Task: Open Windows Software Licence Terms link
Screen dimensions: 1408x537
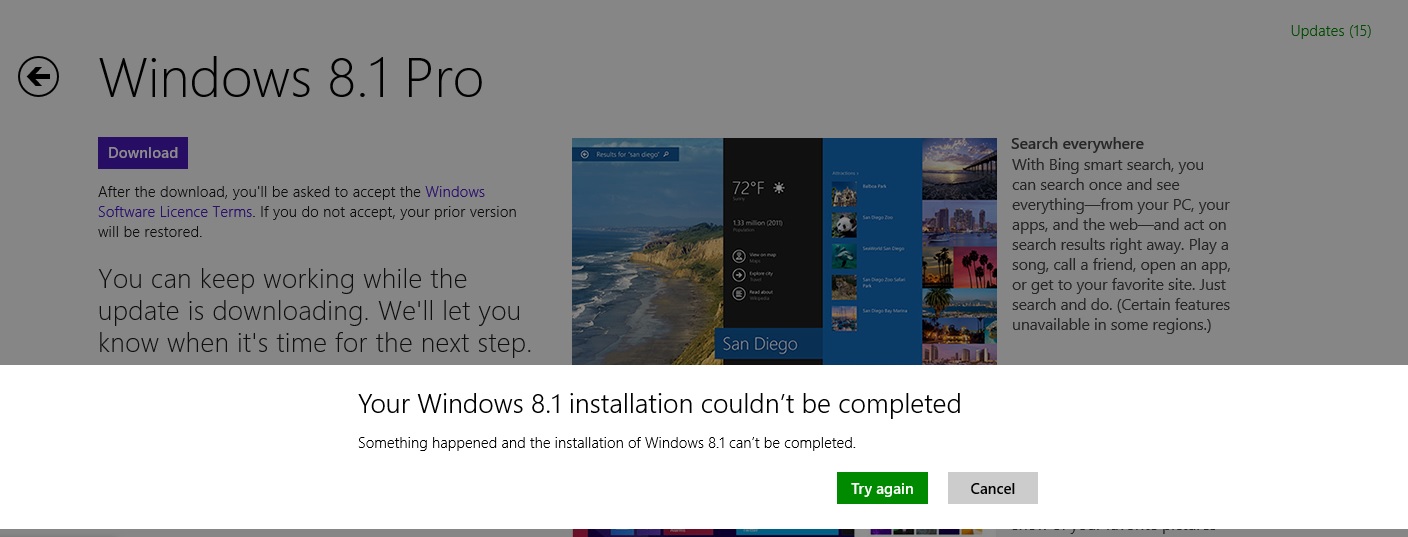Action: (292, 201)
